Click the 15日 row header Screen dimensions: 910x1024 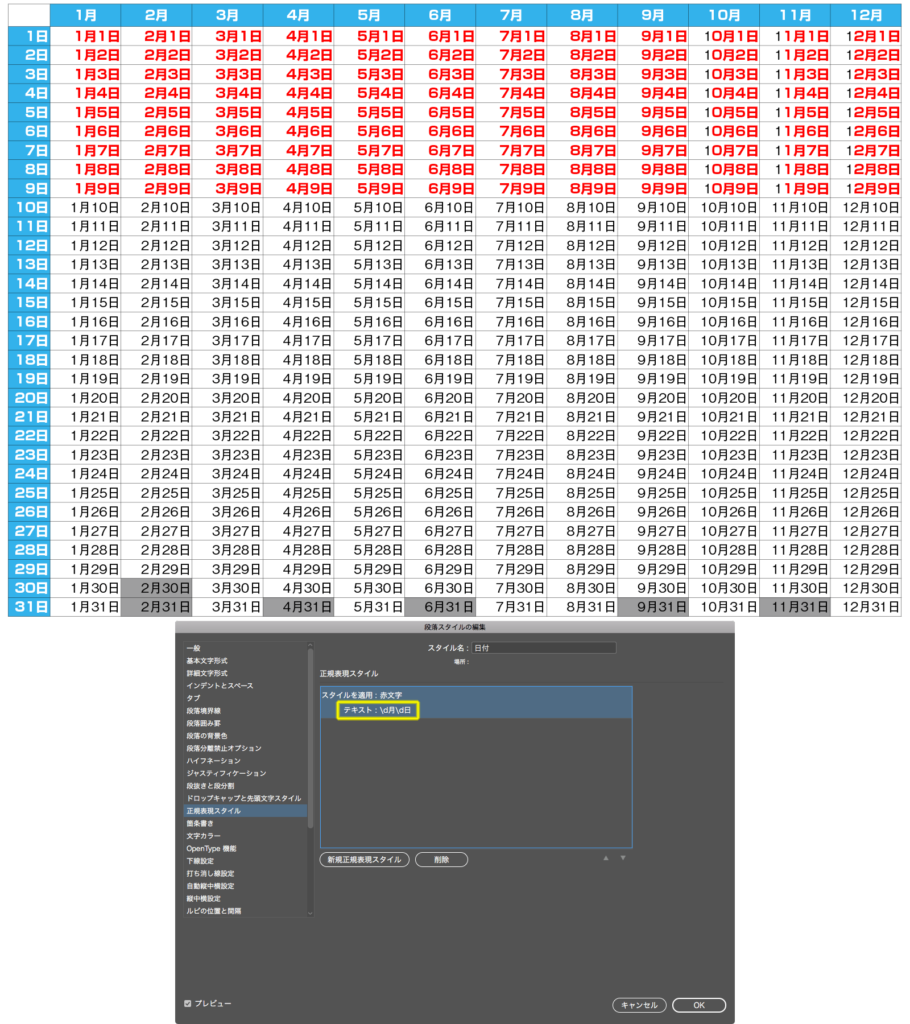[x=29, y=303]
